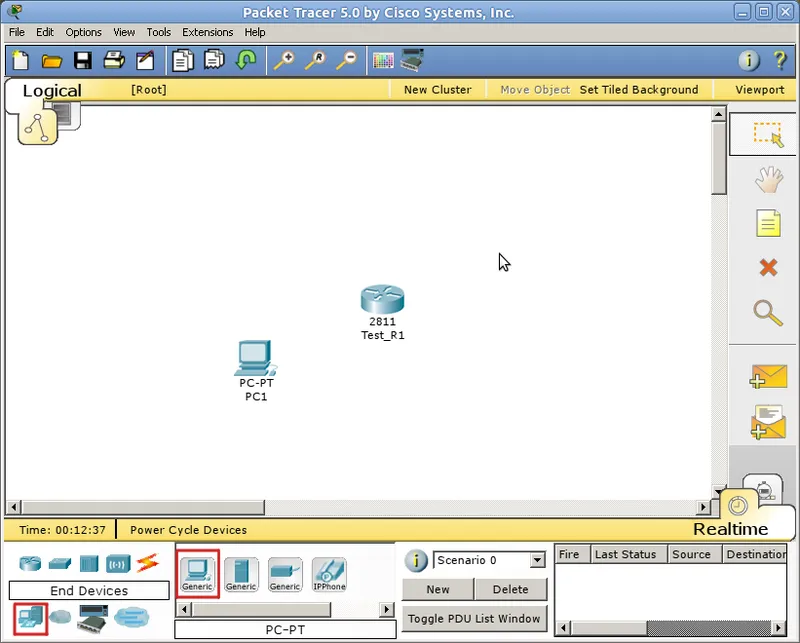Click the workspace vertical scrollbar up arrow
800x643 pixels.
click(x=718, y=114)
